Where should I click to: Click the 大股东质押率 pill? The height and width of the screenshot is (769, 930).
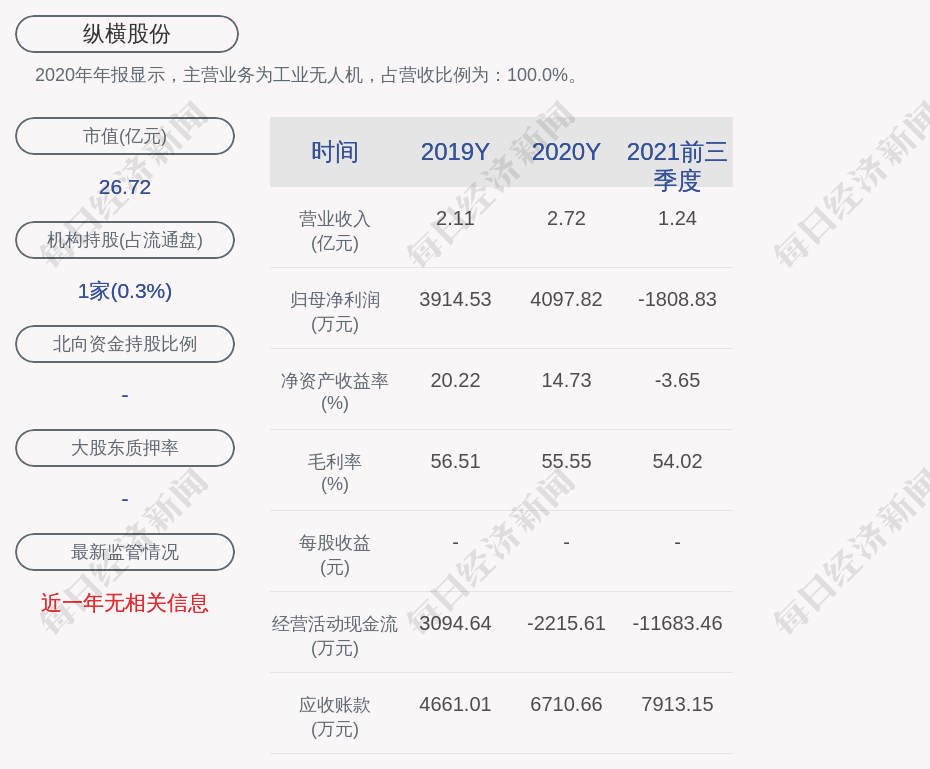pyautogui.click(x=125, y=448)
